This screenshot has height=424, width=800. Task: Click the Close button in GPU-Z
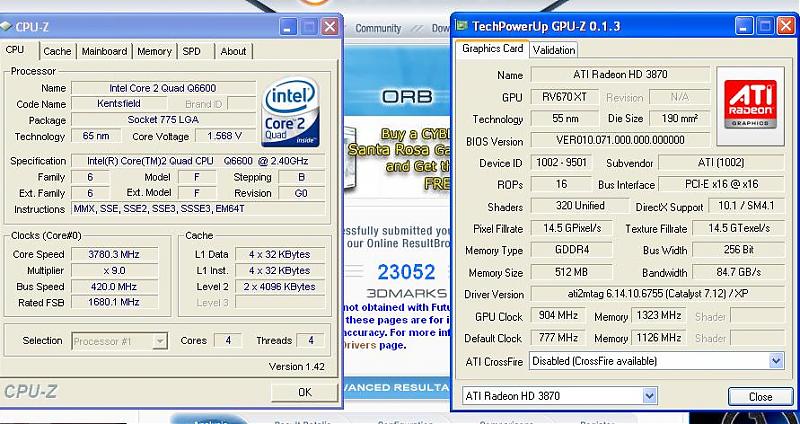point(760,396)
